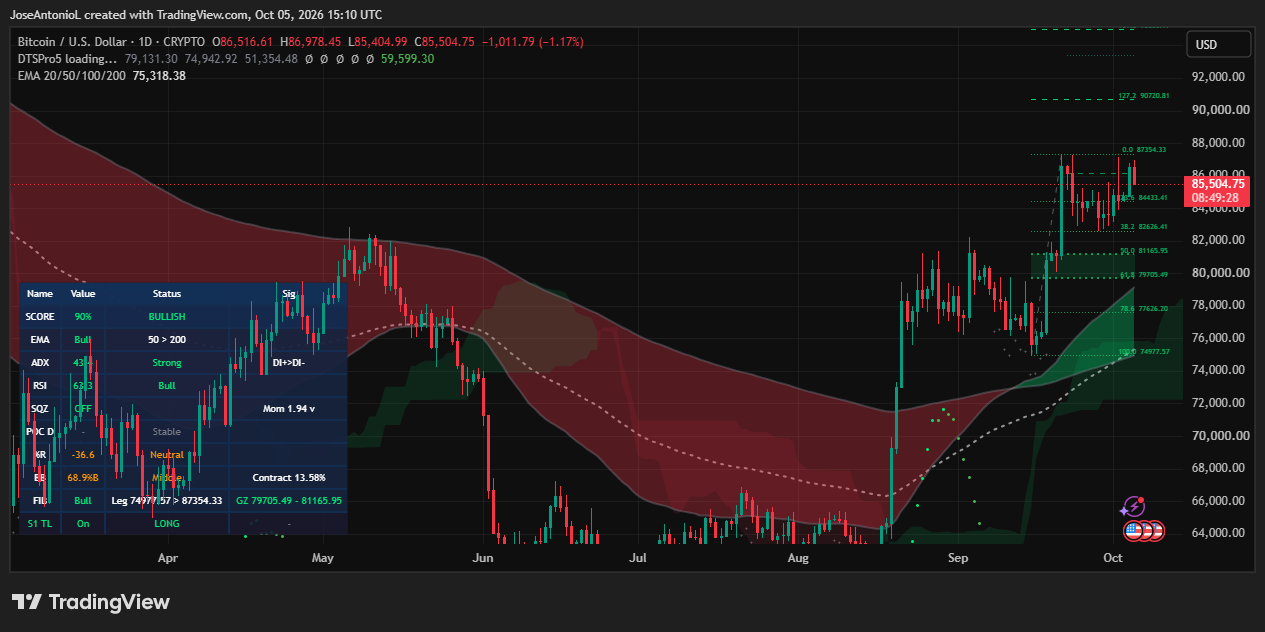The width and height of the screenshot is (1265, 632).
Task: Click the Jul date on time axis
Action: [x=638, y=557]
